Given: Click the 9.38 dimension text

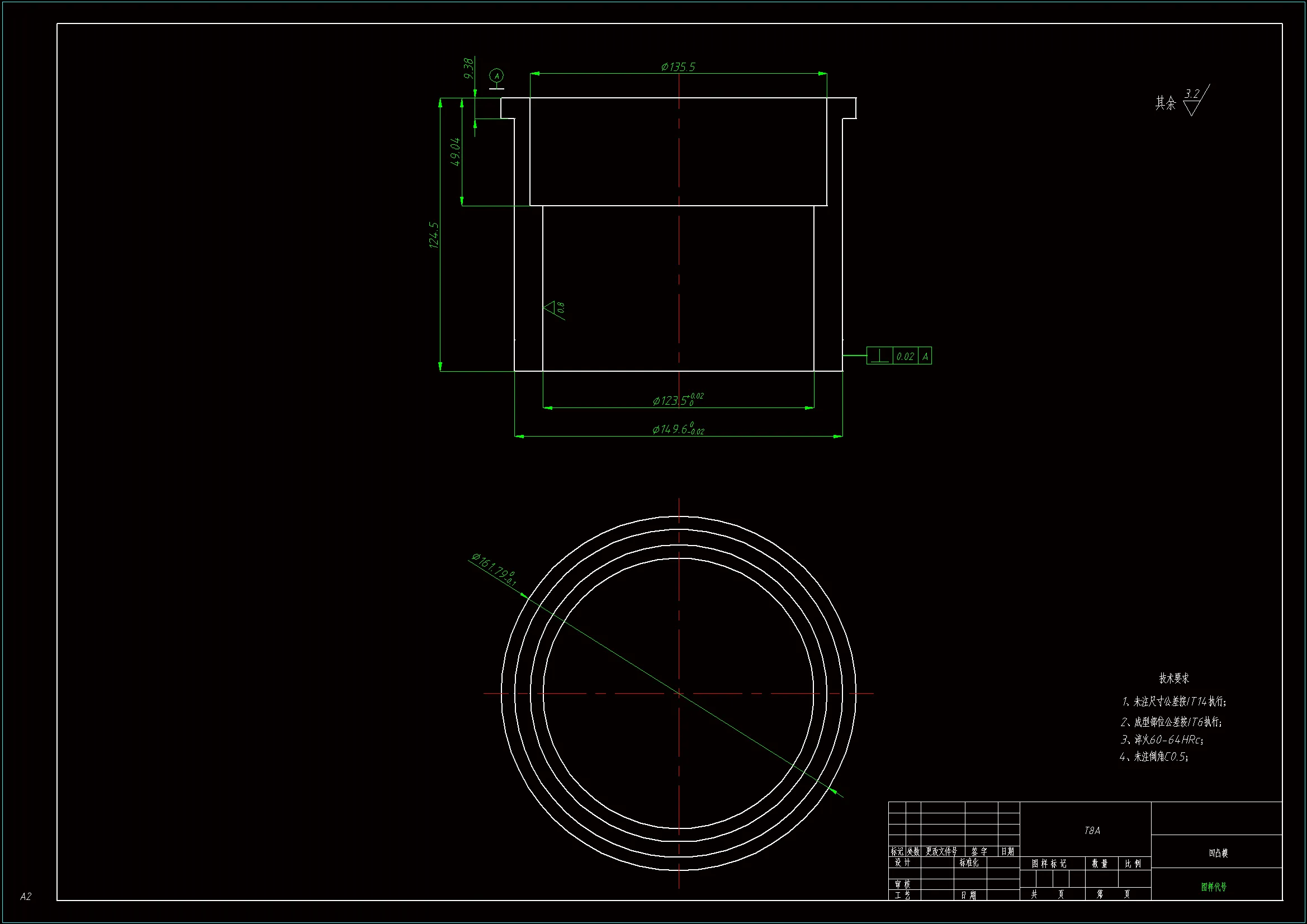Looking at the screenshot, I should (x=468, y=68).
